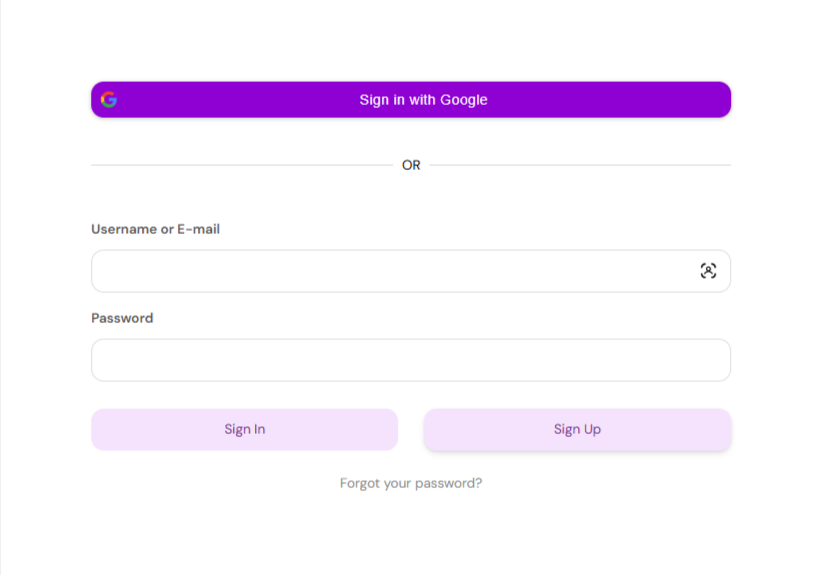Click the Sign in with Google button

coord(411,100)
